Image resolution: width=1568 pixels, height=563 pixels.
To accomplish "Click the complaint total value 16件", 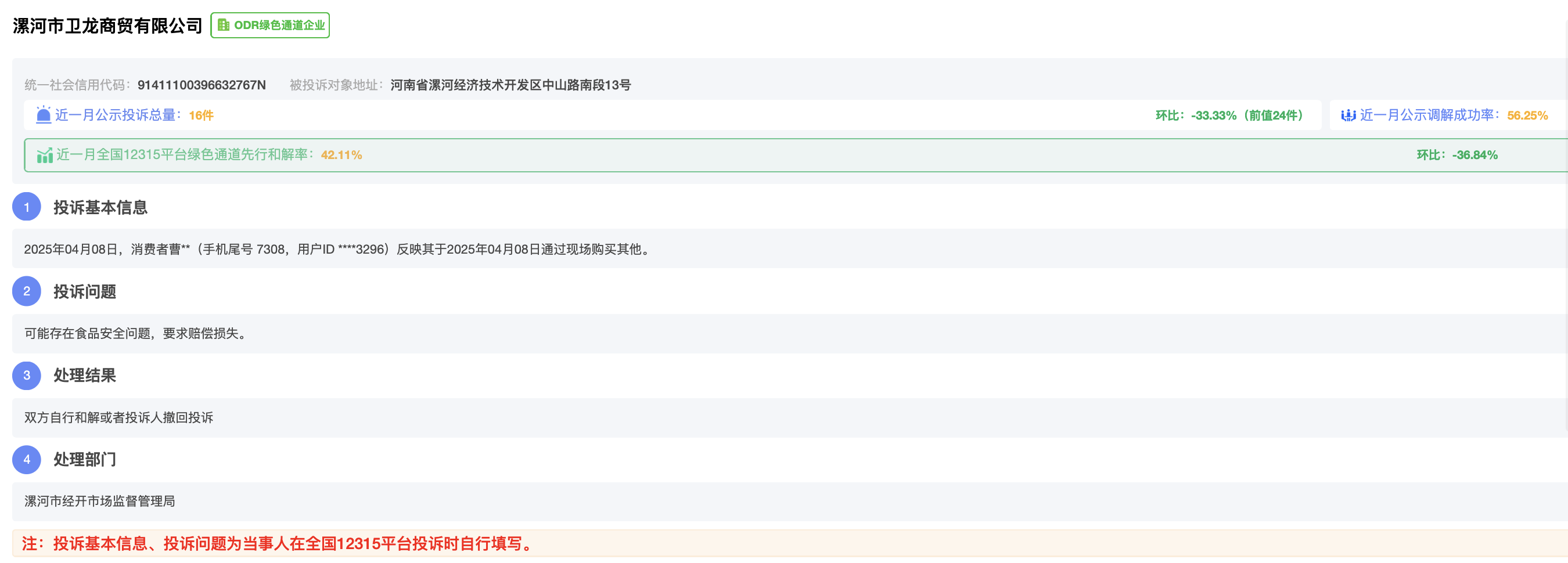I will (x=201, y=115).
